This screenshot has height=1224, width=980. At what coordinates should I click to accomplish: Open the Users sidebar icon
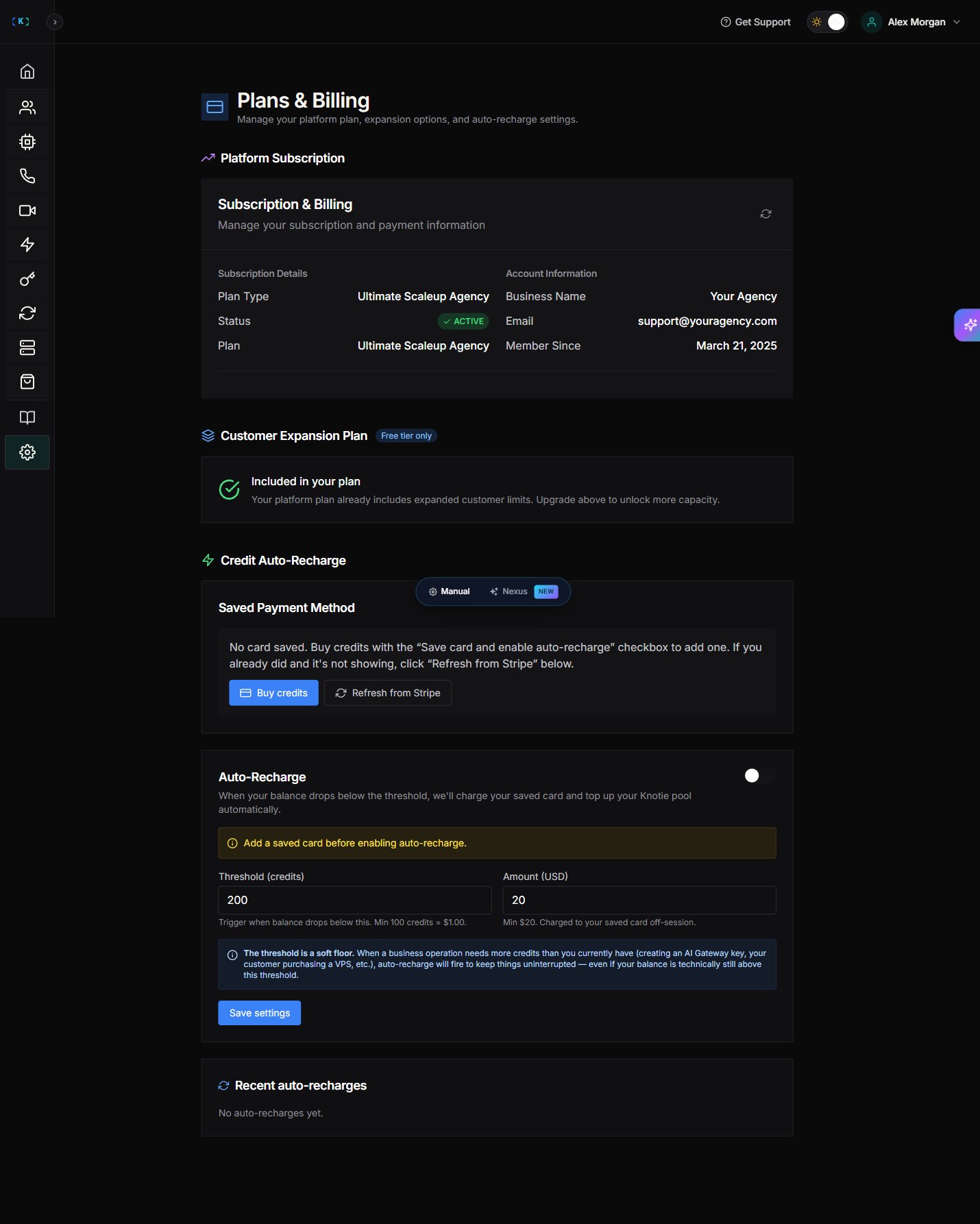[27, 108]
